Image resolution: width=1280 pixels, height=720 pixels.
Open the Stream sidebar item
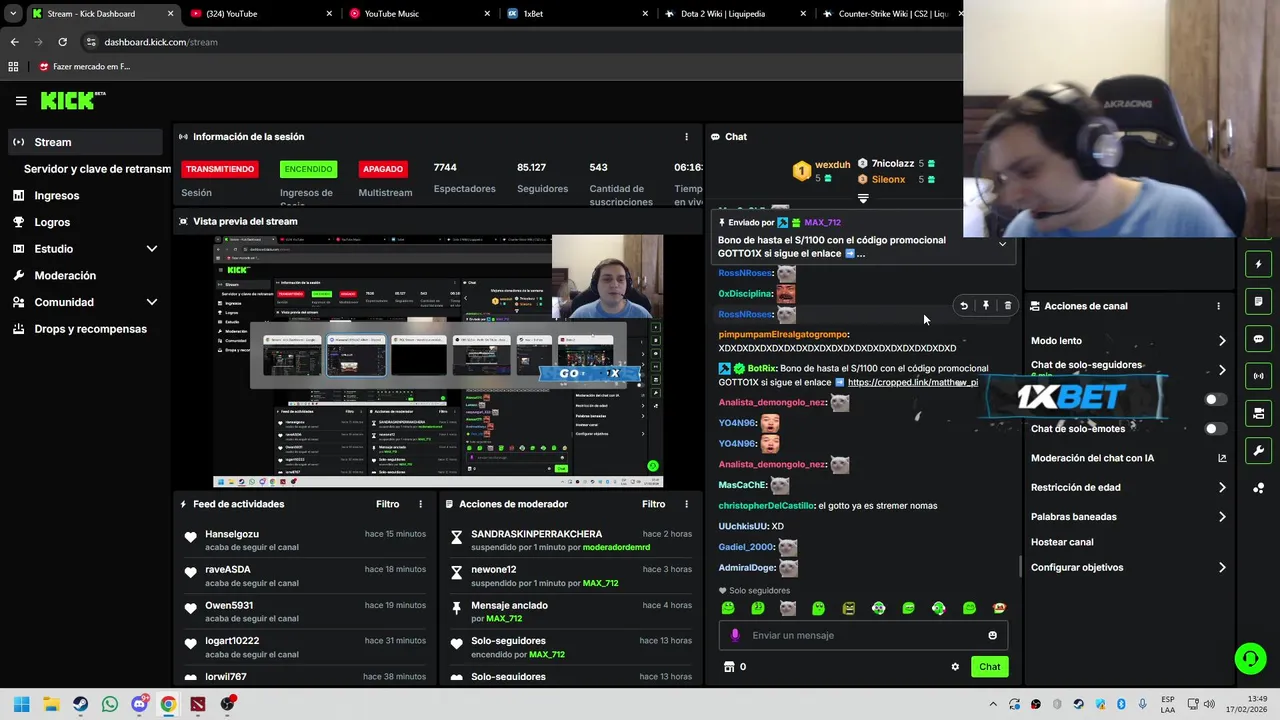pos(84,142)
